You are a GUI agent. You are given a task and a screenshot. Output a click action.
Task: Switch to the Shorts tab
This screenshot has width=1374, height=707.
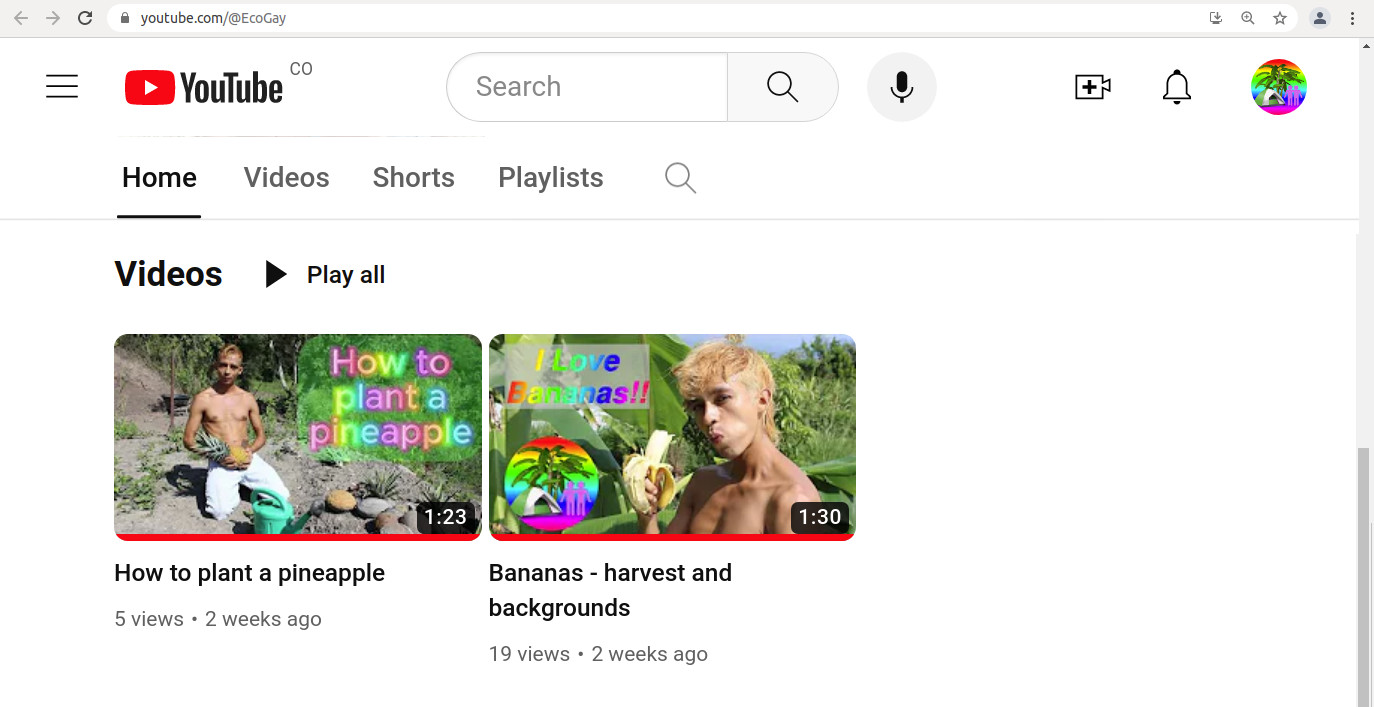[x=414, y=178]
